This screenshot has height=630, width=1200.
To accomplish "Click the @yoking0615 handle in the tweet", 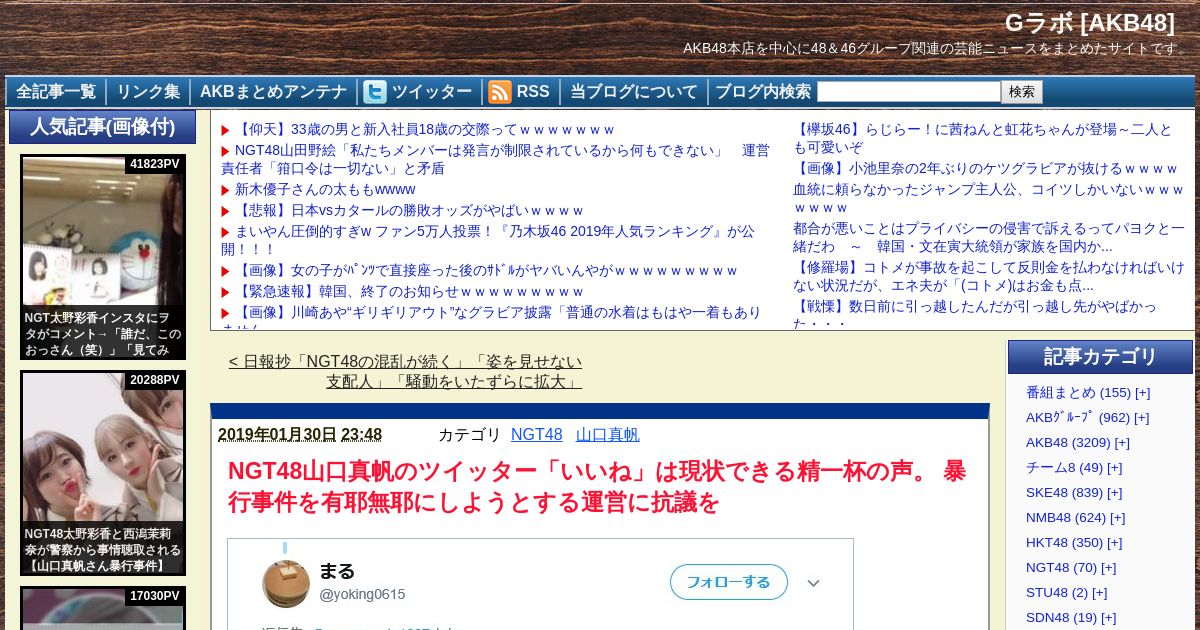I will [x=362, y=594].
